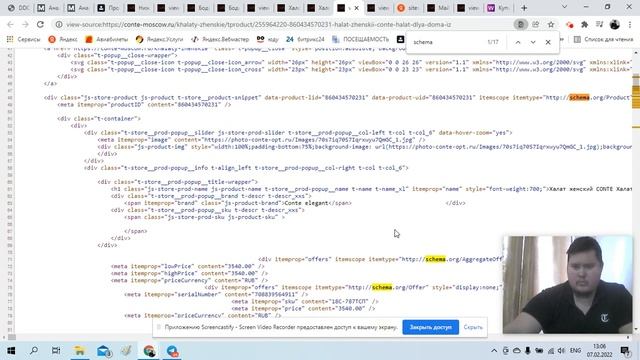Image resolution: width=640 pixels, height=360 pixels.
Task: Open the Mail app on taskbar
Action: 104,351
